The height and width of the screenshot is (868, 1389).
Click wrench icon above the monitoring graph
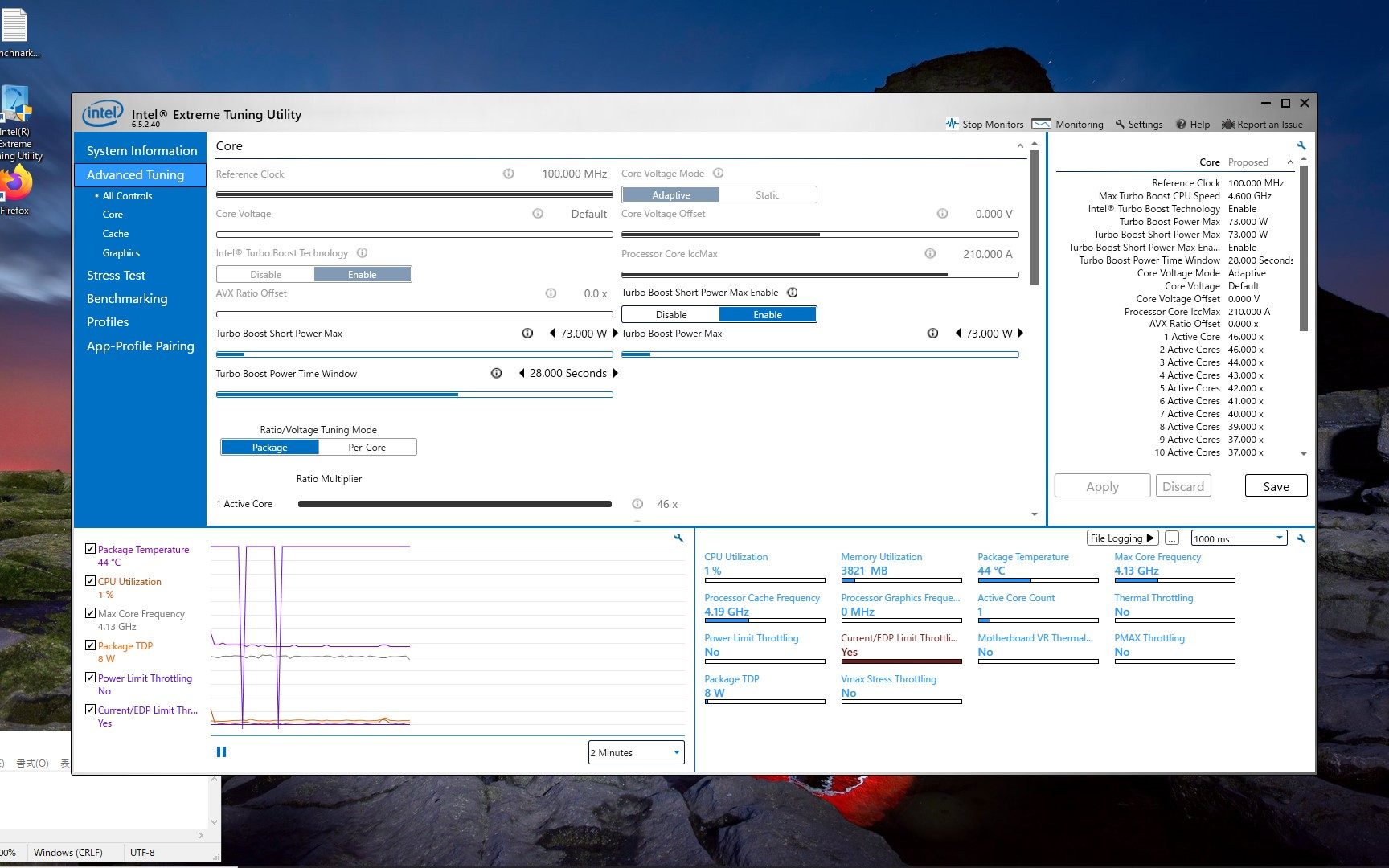coord(678,538)
